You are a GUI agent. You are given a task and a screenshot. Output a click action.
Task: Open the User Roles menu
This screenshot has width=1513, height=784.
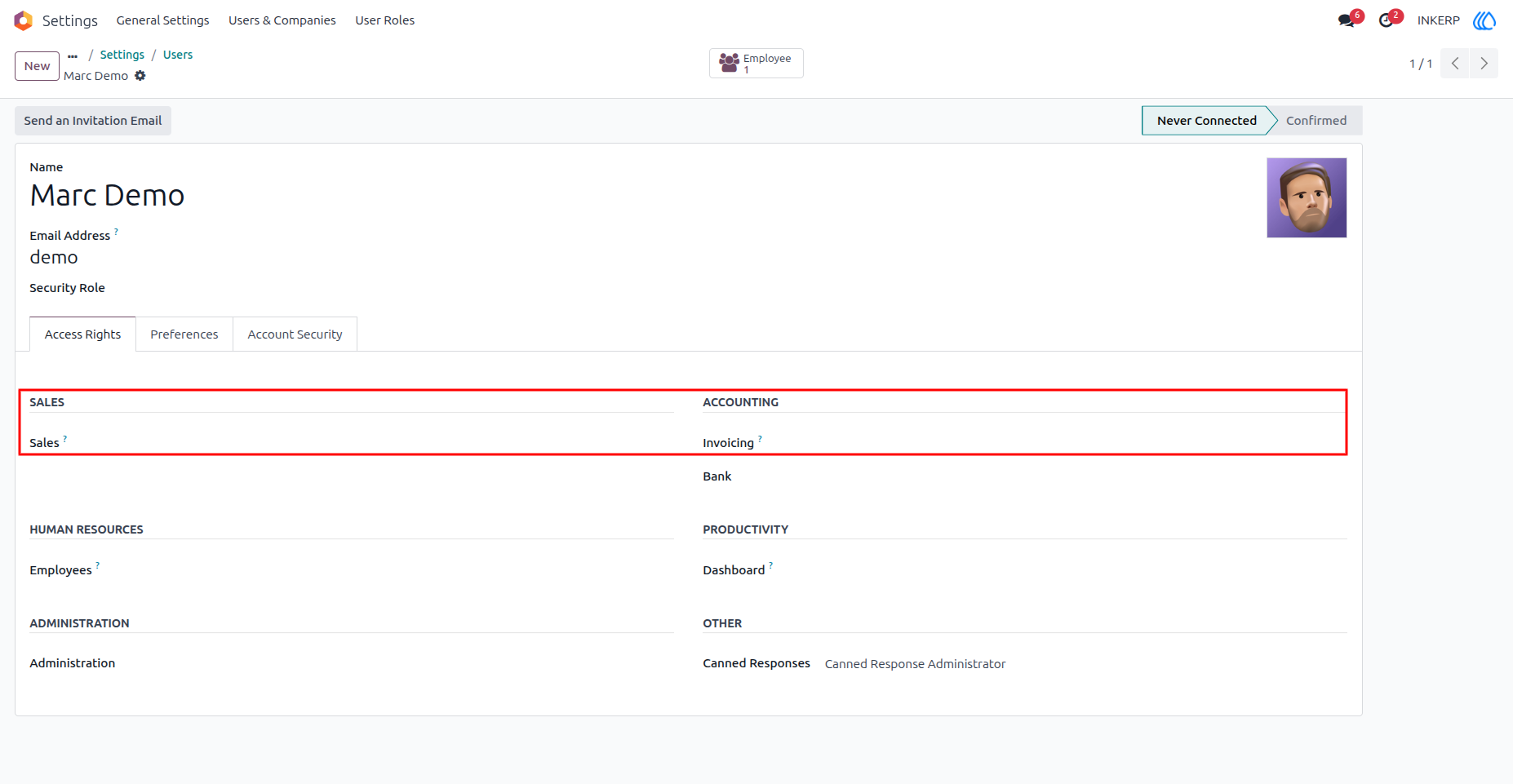[384, 20]
